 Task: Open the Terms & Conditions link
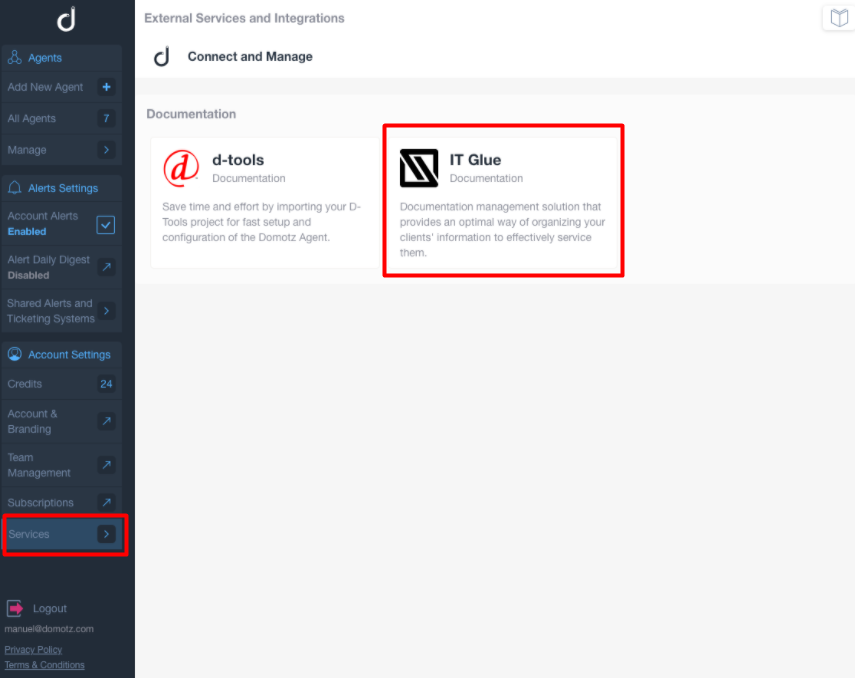[44, 664]
